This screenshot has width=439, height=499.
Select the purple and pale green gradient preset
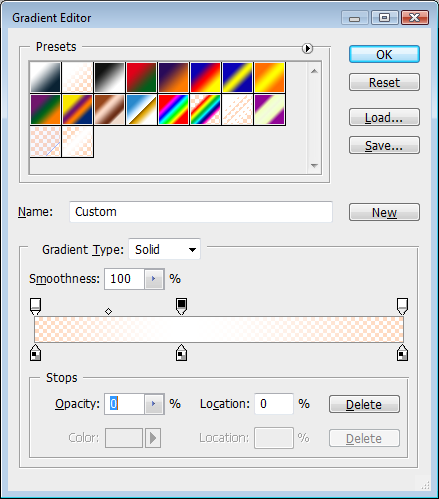pos(270,110)
